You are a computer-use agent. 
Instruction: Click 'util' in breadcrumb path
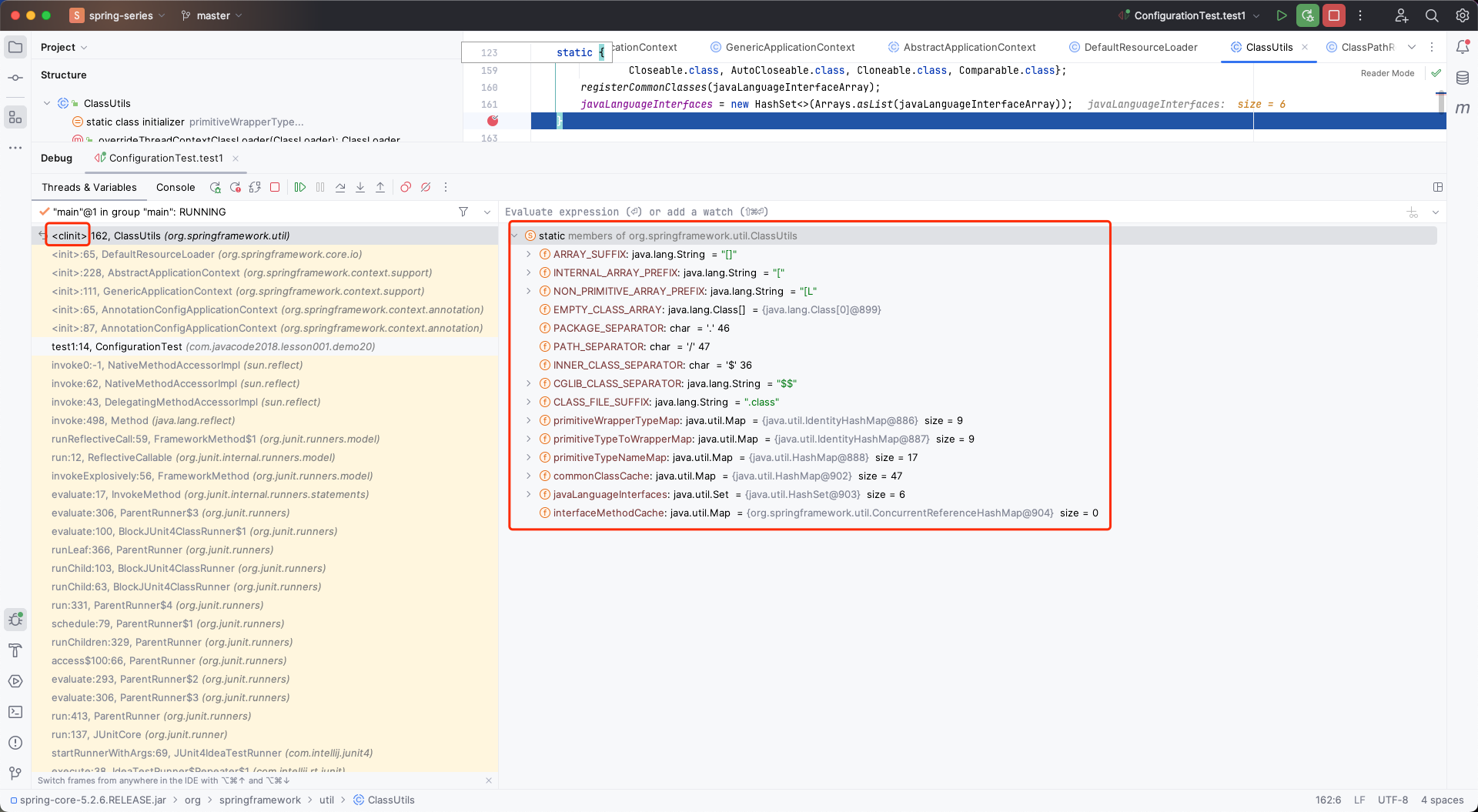(326, 800)
